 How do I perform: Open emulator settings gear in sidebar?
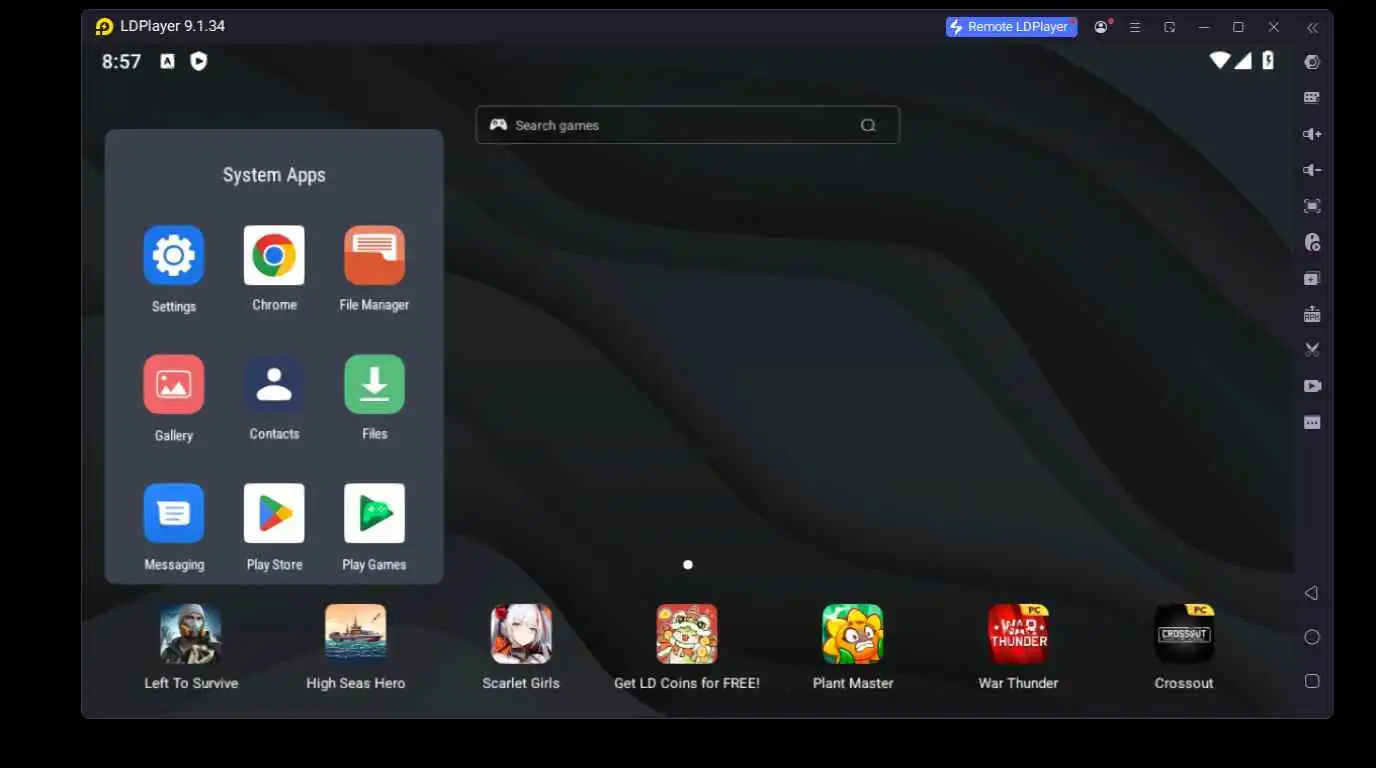point(1312,62)
